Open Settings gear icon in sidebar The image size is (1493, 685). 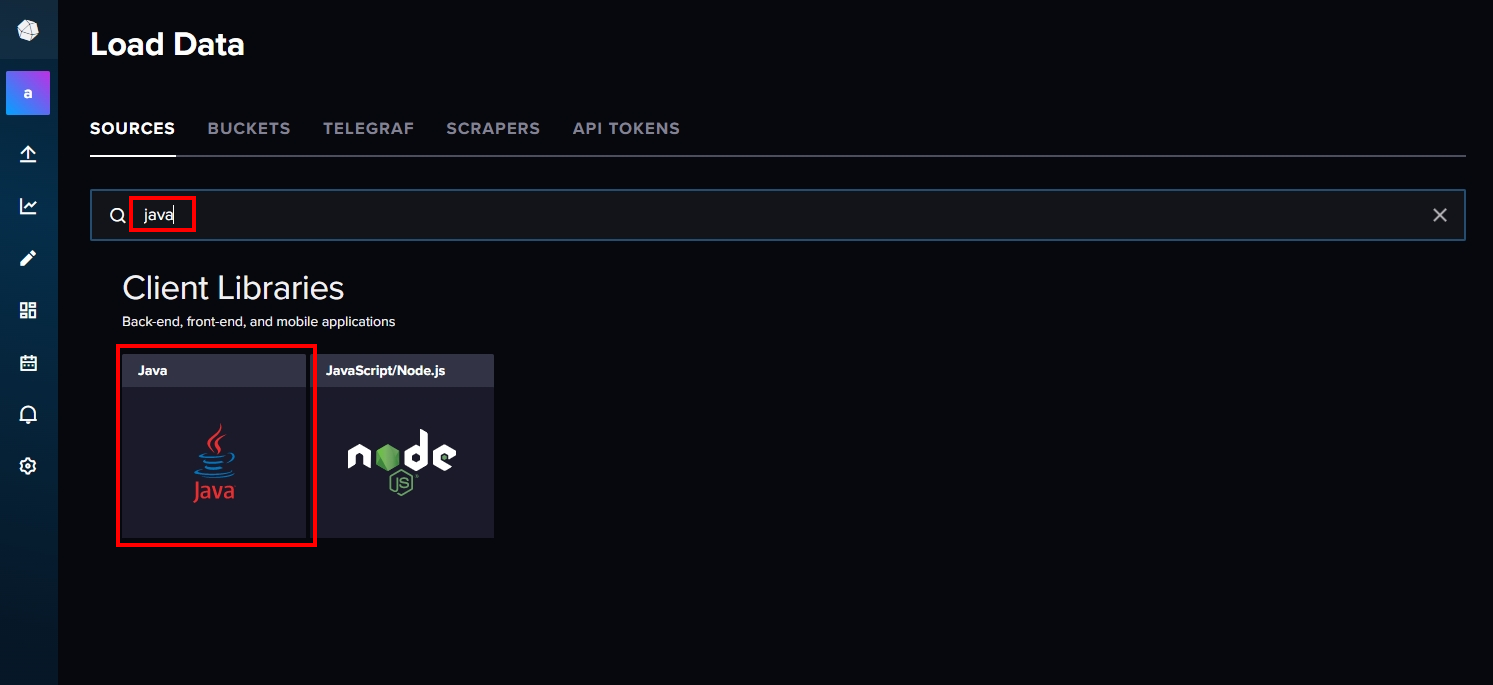(x=28, y=466)
